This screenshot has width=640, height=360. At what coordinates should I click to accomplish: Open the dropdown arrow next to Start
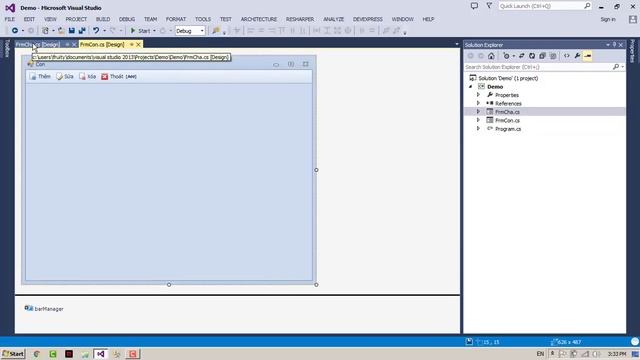(154, 31)
